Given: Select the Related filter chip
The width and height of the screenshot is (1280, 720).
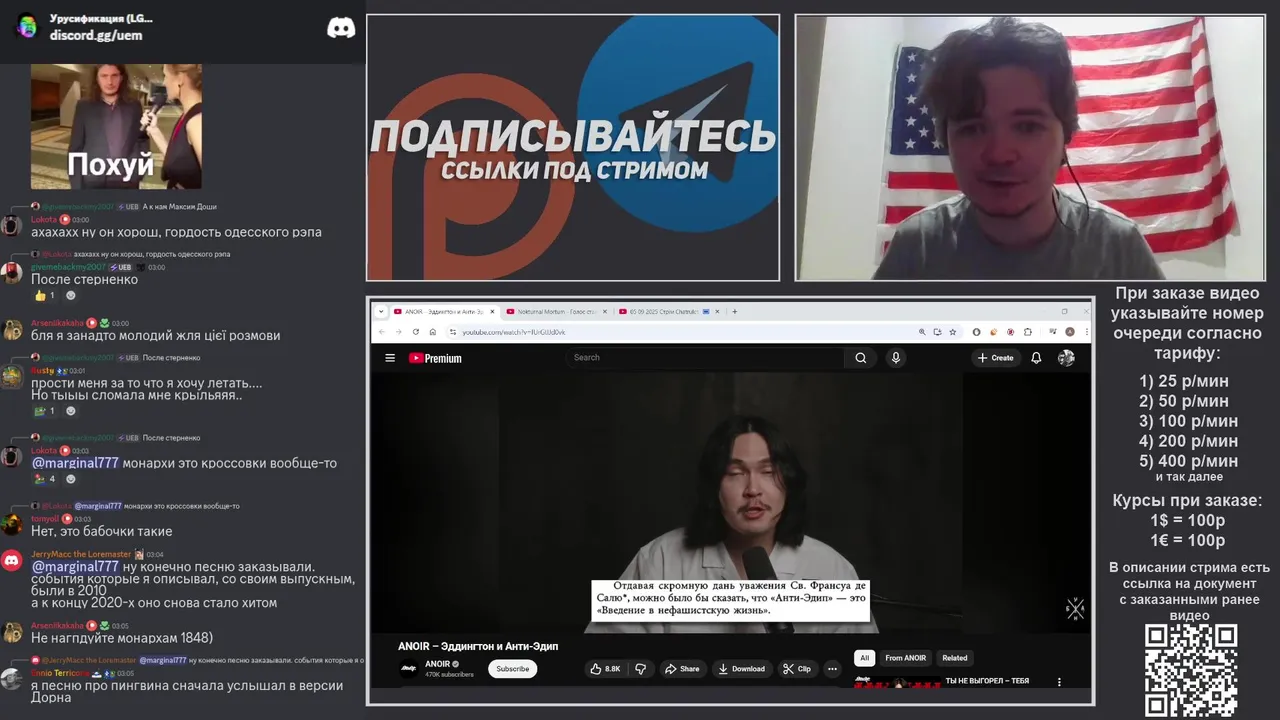Looking at the screenshot, I should click(x=955, y=658).
